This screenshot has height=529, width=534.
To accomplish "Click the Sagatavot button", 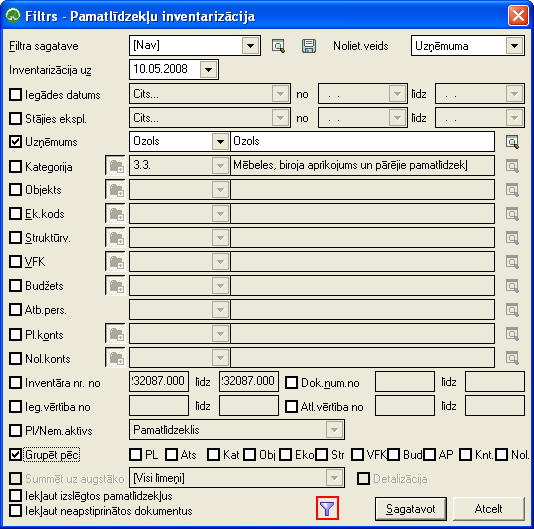I will pyautogui.click(x=411, y=509).
